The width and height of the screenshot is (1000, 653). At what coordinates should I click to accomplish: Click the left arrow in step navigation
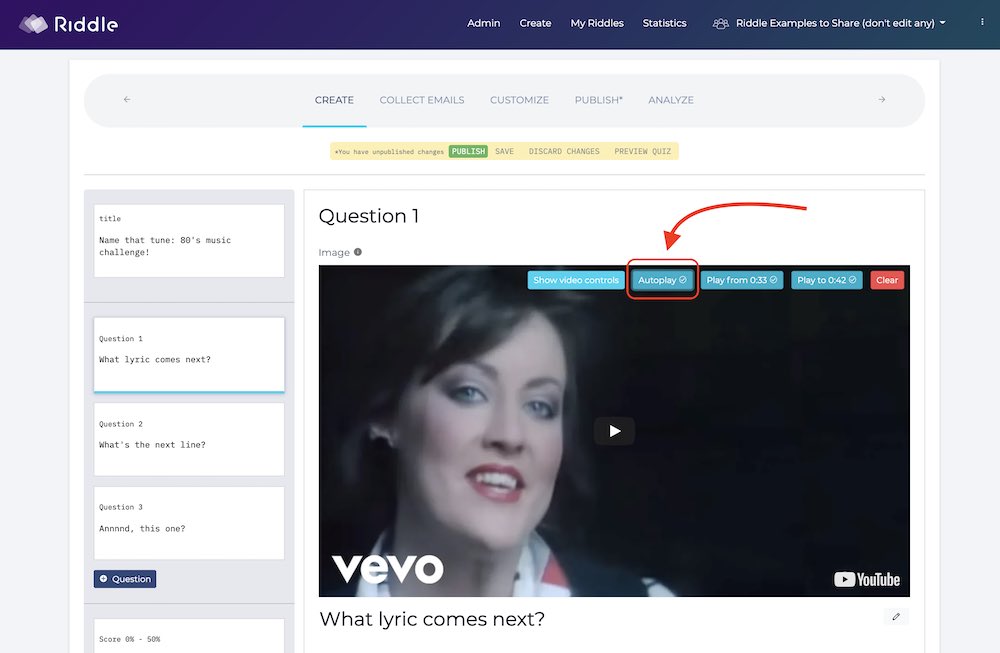tap(127, 99)
